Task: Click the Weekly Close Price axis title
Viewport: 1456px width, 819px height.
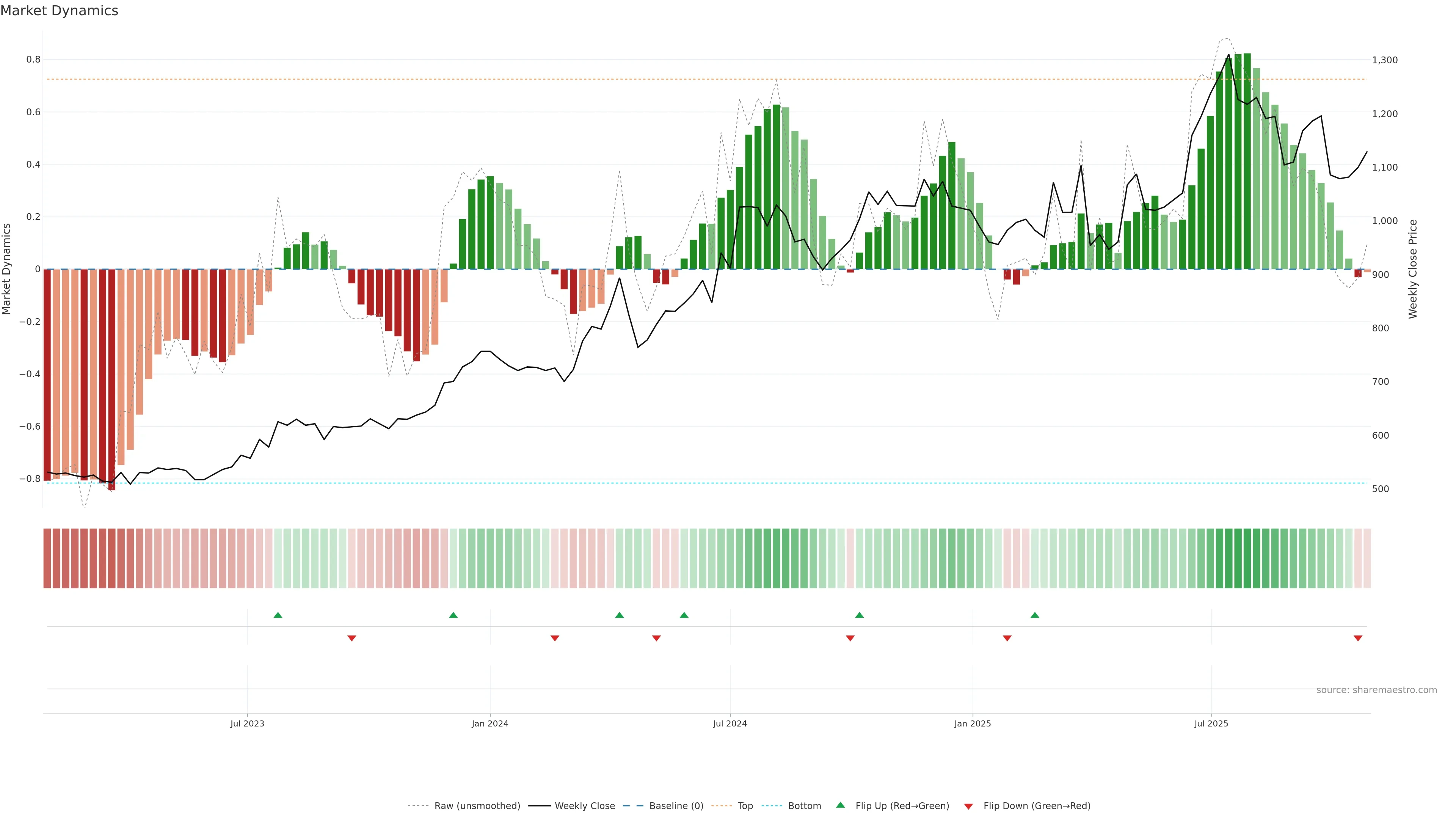Action: click(1412, 269)
